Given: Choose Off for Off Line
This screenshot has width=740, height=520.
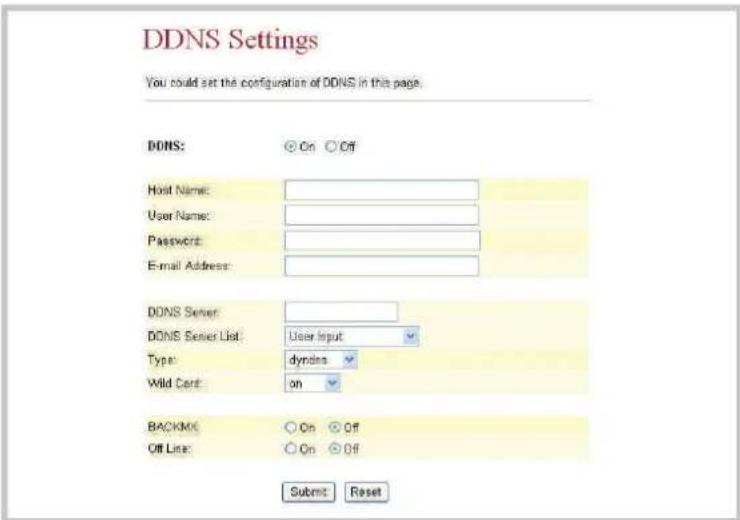Looking at the screenshot, I should coord(335,449).
